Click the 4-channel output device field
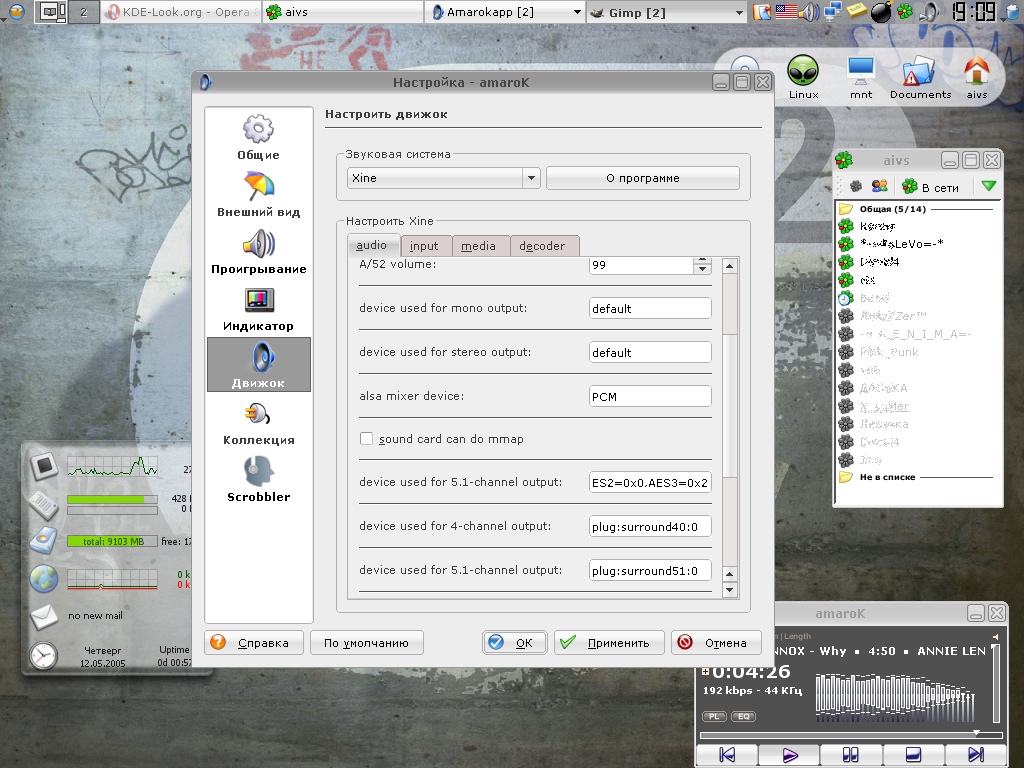Image resolution: width=1024 pixels, height=768 pixels. click(x=650, y=526)
